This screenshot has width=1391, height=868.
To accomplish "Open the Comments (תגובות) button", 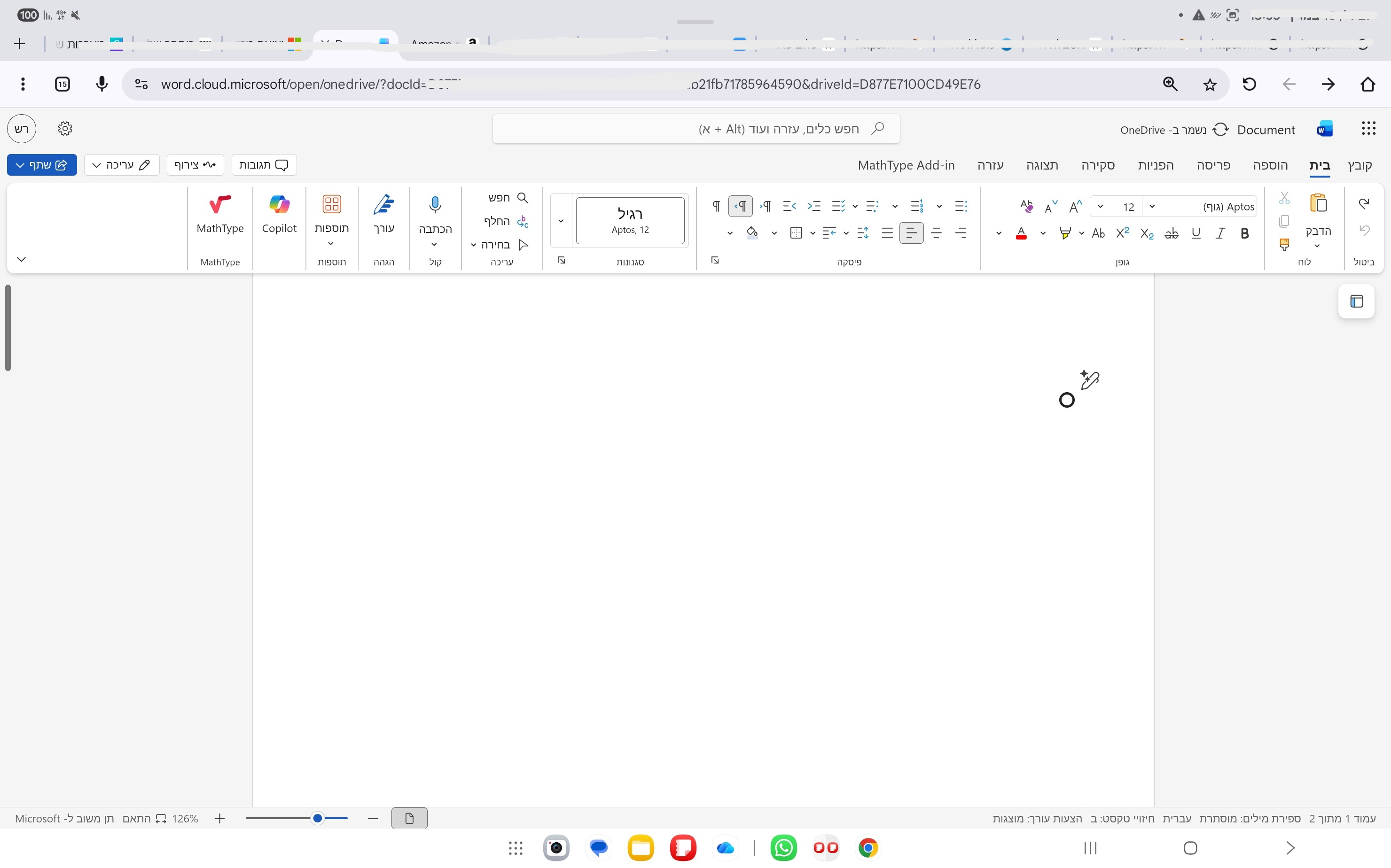I will click(x=264, y=165).
